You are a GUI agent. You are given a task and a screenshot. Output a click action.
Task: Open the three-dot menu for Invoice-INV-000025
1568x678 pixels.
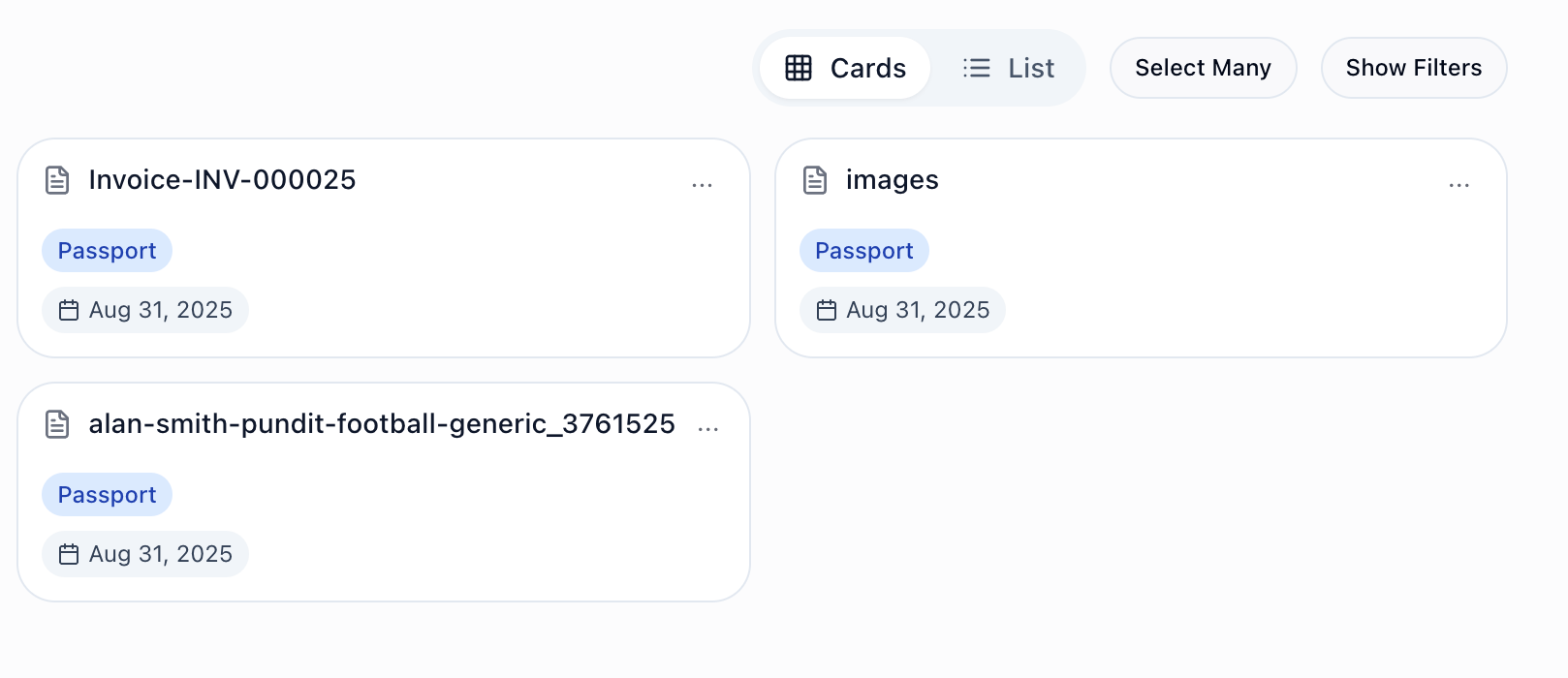(x=703, y=184)
